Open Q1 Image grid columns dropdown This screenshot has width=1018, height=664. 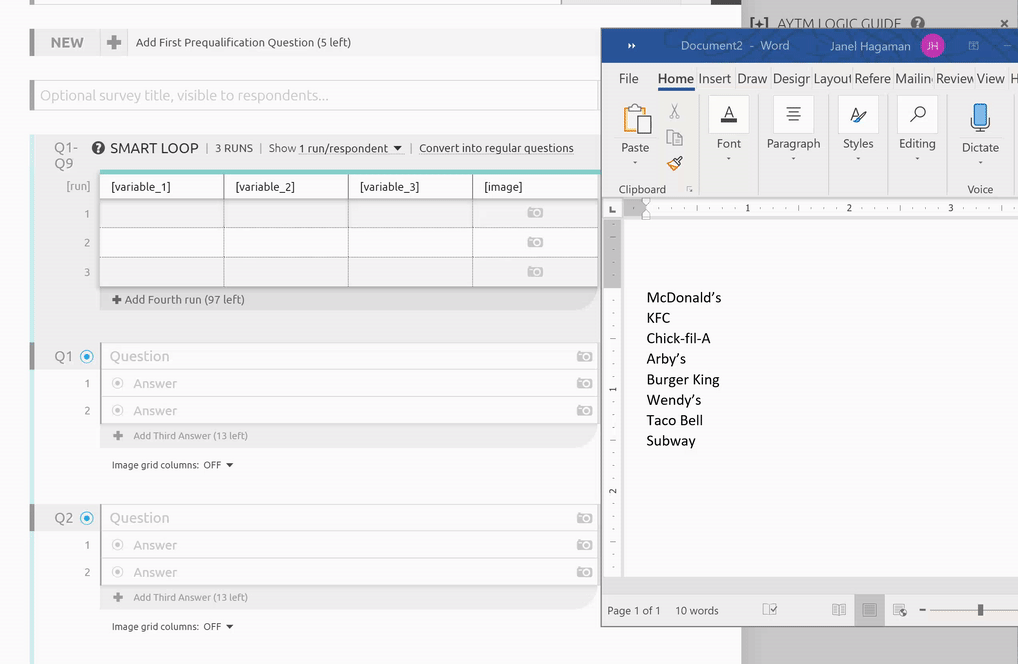(x=218, y=465)
